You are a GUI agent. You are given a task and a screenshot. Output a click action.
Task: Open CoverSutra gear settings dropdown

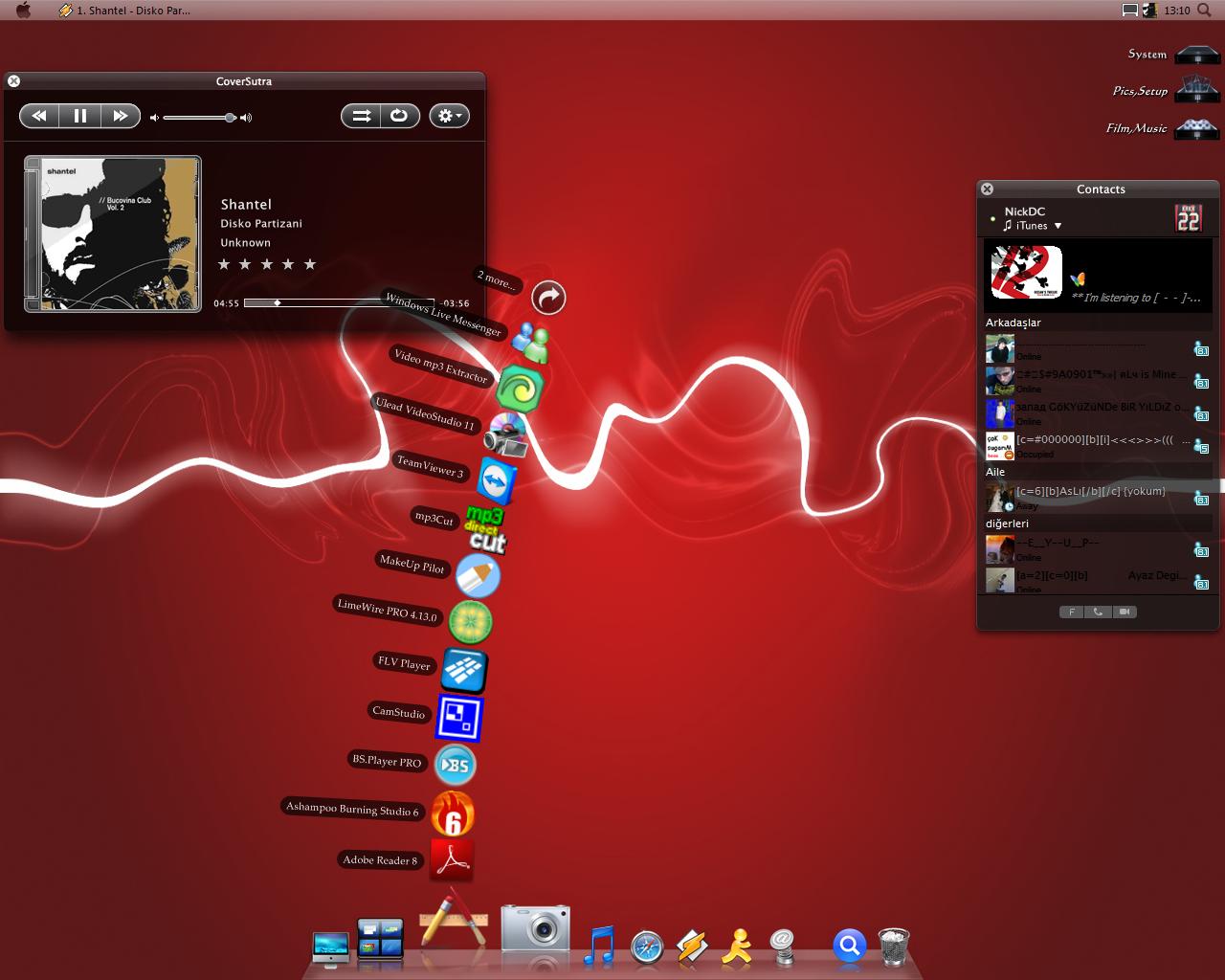click(x=449, y=116)
